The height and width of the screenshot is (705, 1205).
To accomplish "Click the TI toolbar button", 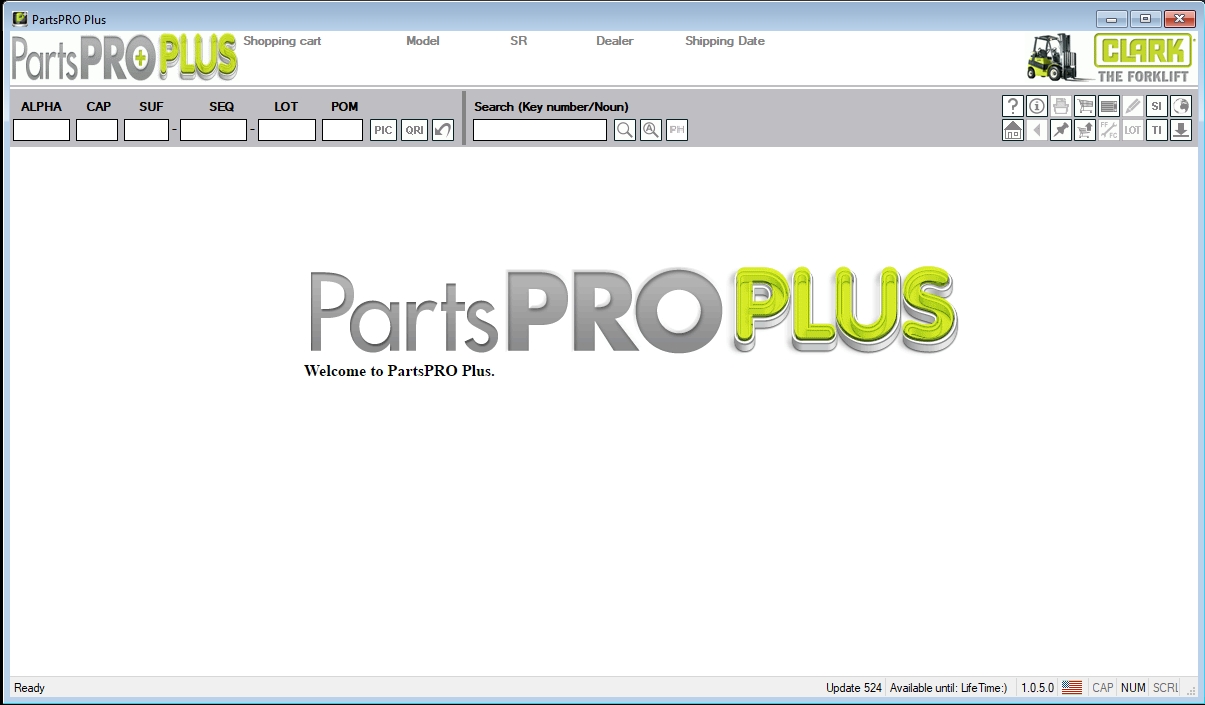I will 1156,130.
